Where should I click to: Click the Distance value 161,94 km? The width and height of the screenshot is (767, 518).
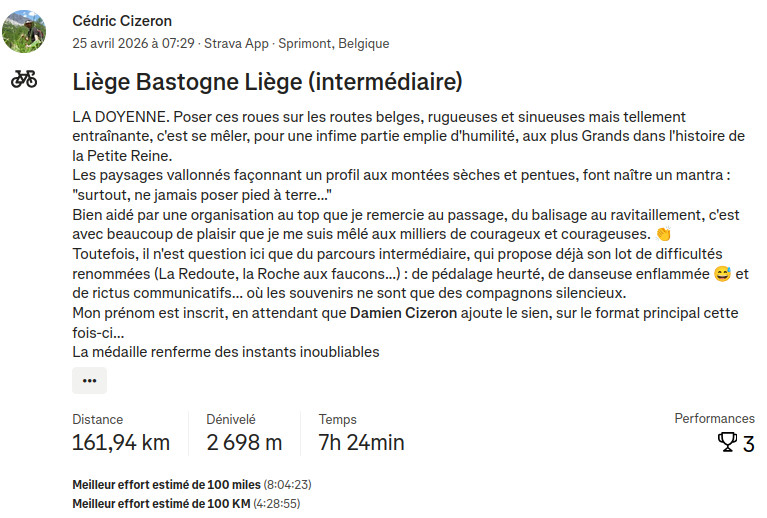click(x=121, y=443)
